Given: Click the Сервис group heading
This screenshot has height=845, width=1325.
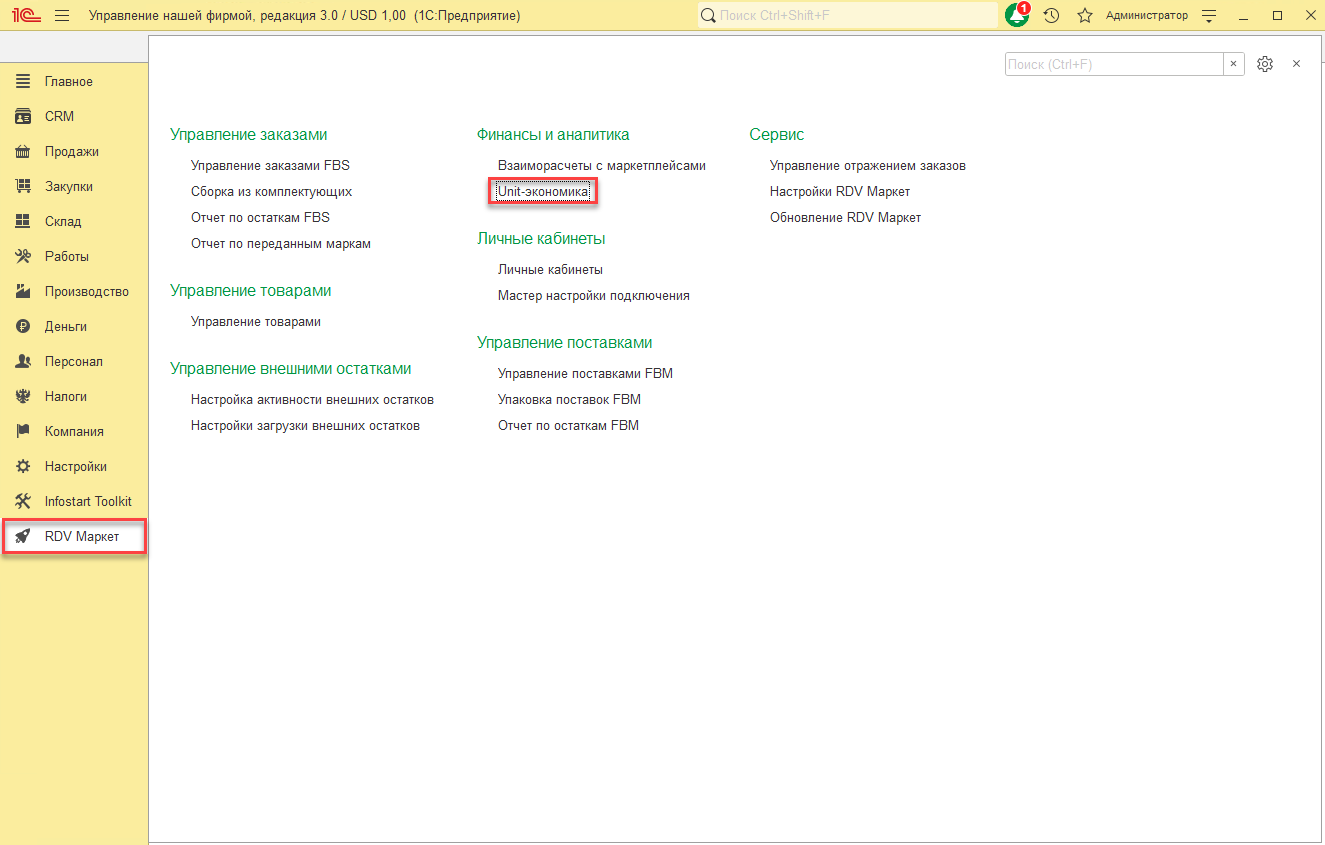Looking at the screenshot, I should [777, 134].
